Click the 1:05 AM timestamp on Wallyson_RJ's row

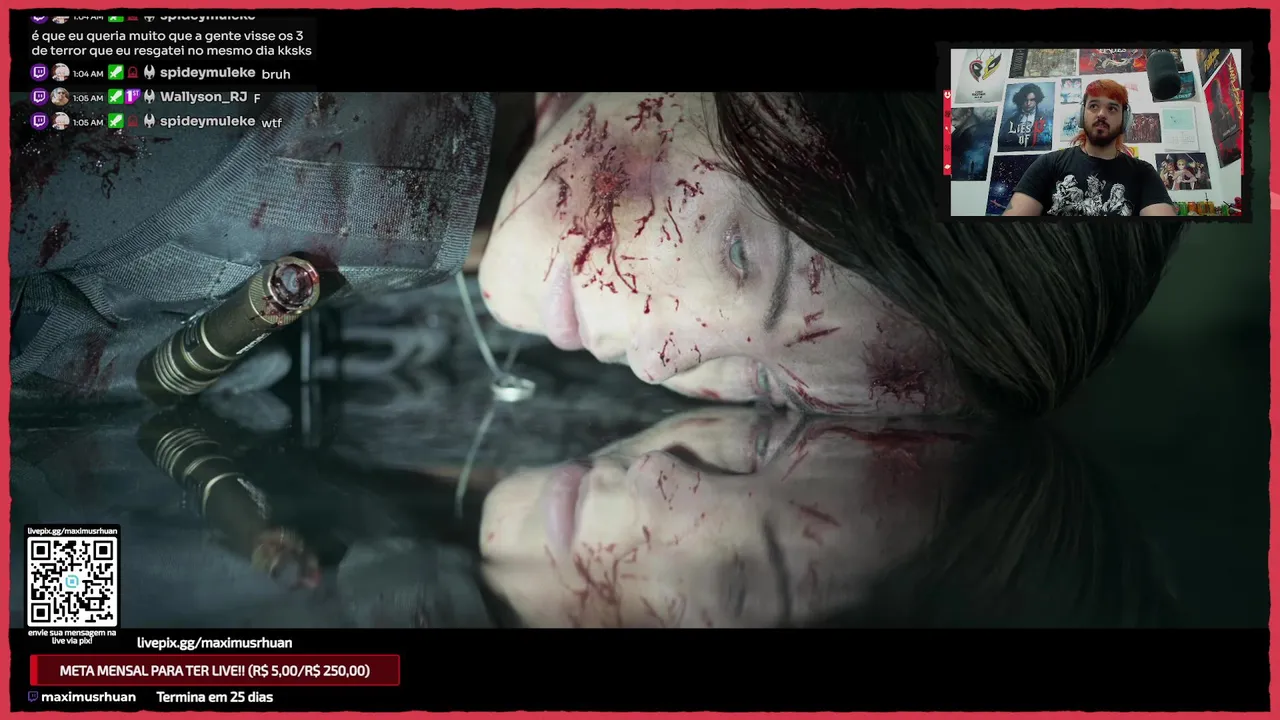pyautogui.click(x=88, y=98)
